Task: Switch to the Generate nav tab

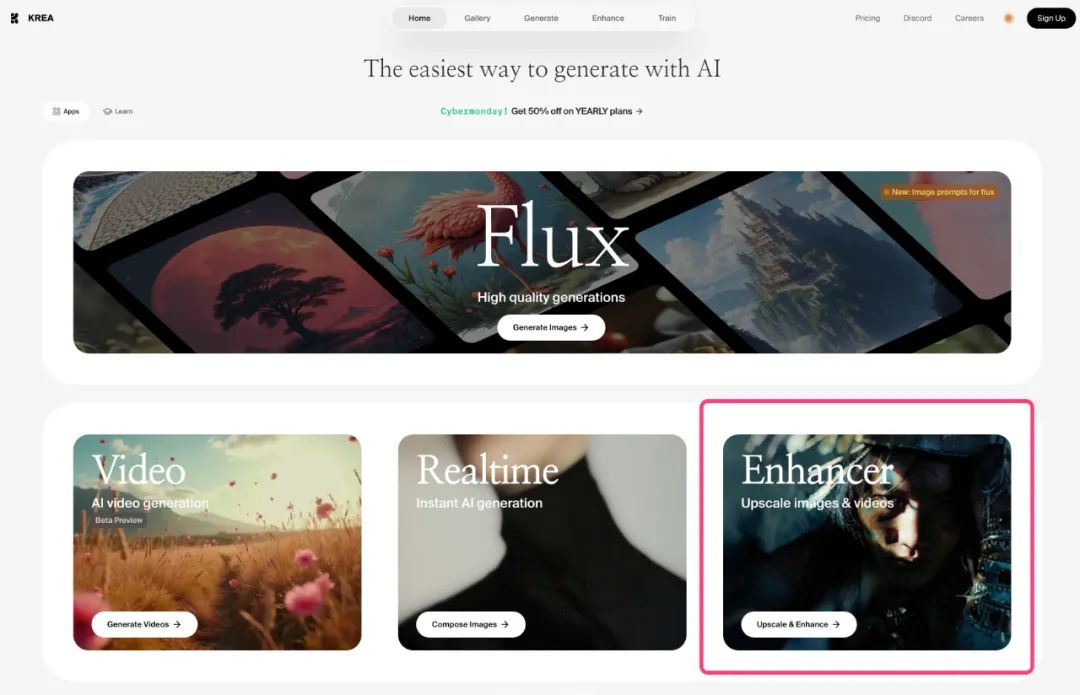Action: coord(541,18)
